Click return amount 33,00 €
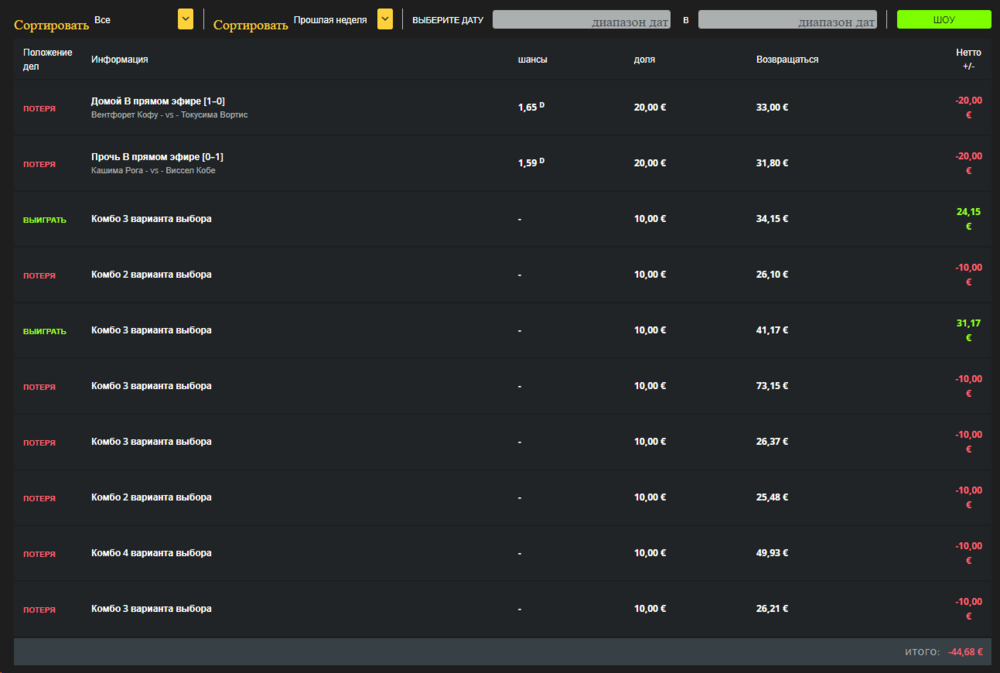 pos(772,107)
